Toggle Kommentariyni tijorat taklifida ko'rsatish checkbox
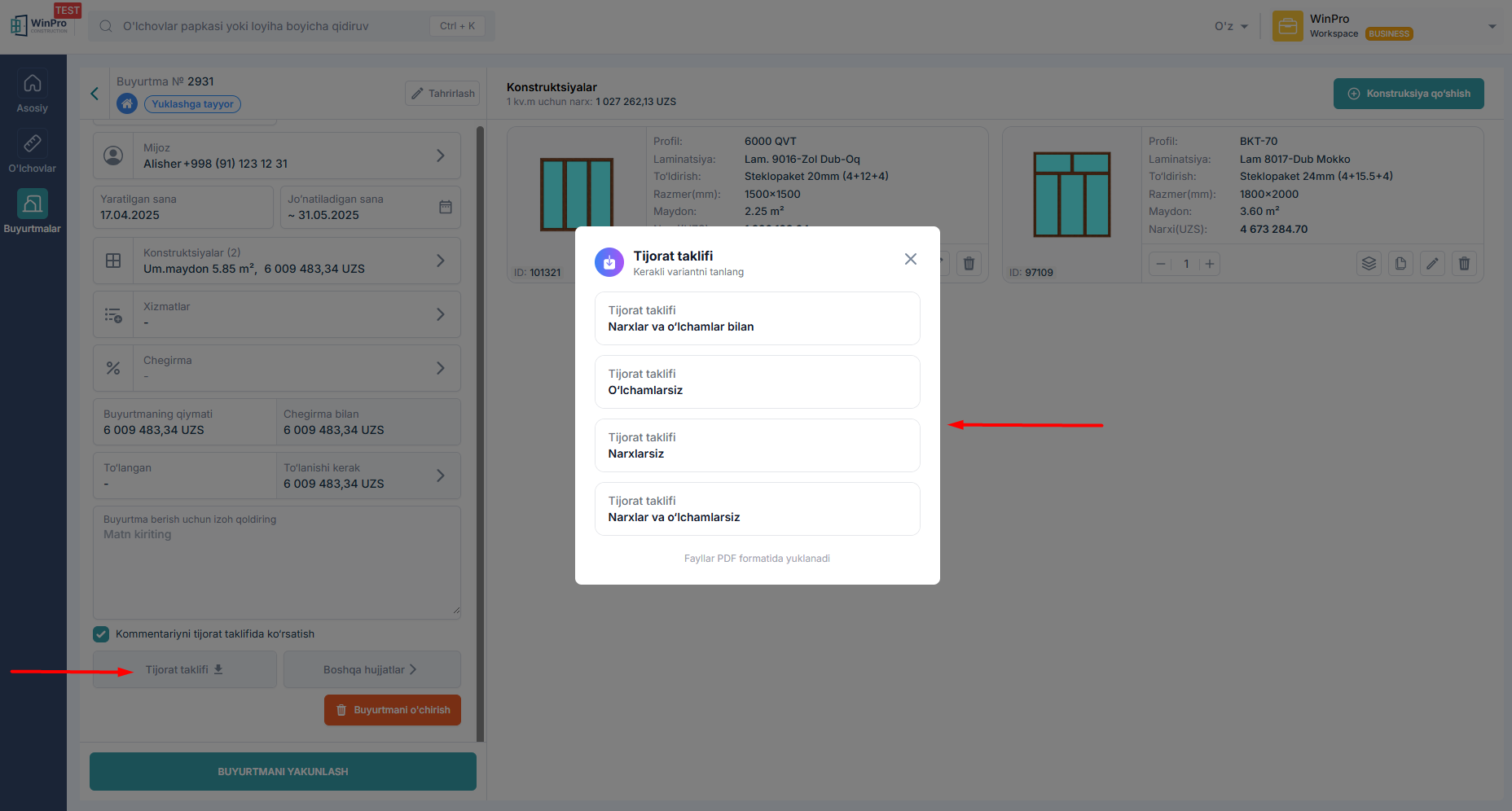This screenshot has height=811, width=1512. [x=101, y=634]
